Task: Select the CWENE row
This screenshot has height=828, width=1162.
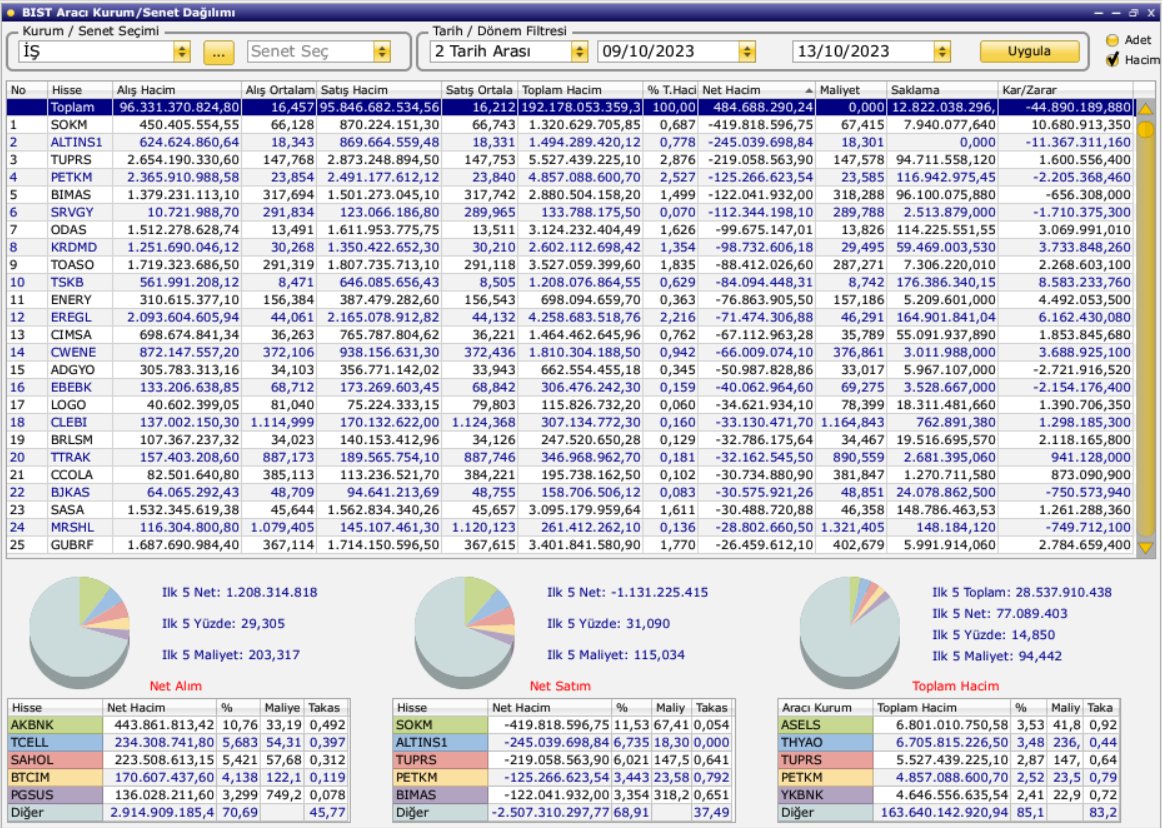Action: click(x=570, y=352)
